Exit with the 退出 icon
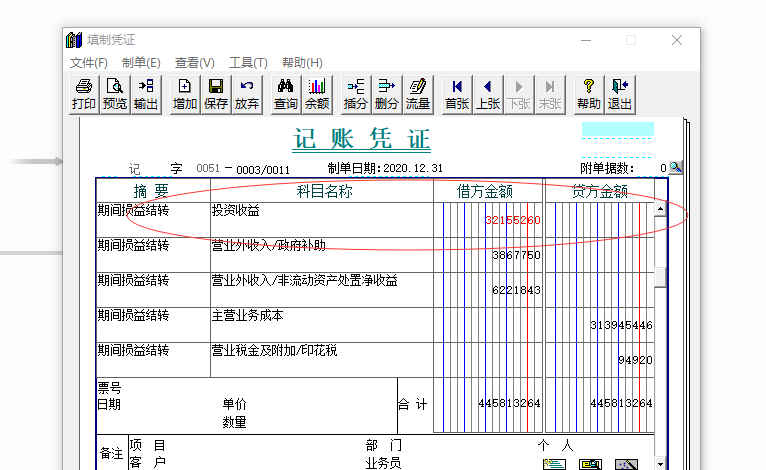766x470 pixels. pyautogui.click(x=620, y=94)
